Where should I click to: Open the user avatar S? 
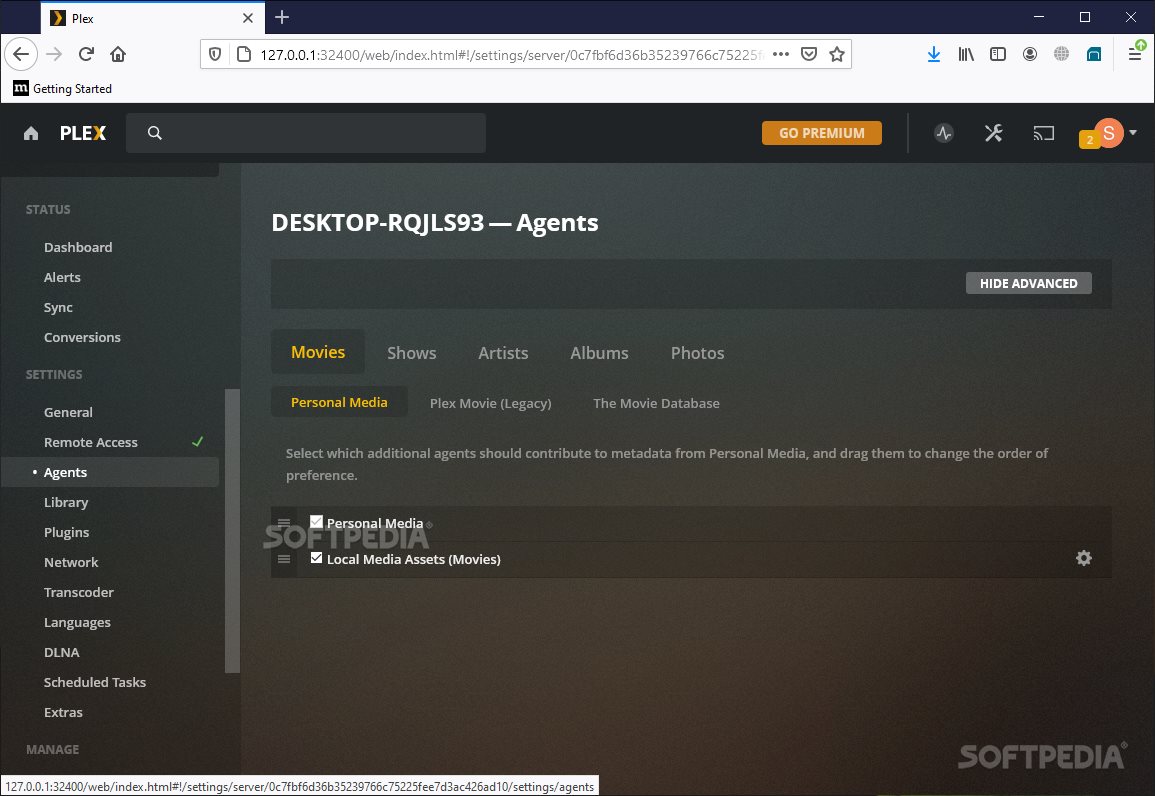point(1109,133)
